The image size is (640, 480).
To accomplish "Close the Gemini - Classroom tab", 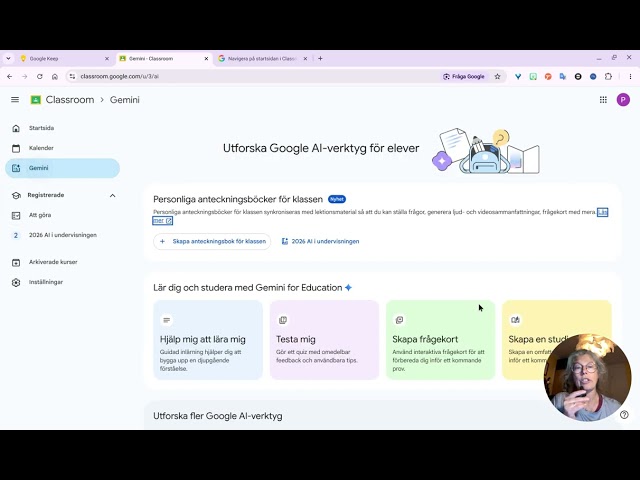I will pyautogui.click(x=206, y=58).
